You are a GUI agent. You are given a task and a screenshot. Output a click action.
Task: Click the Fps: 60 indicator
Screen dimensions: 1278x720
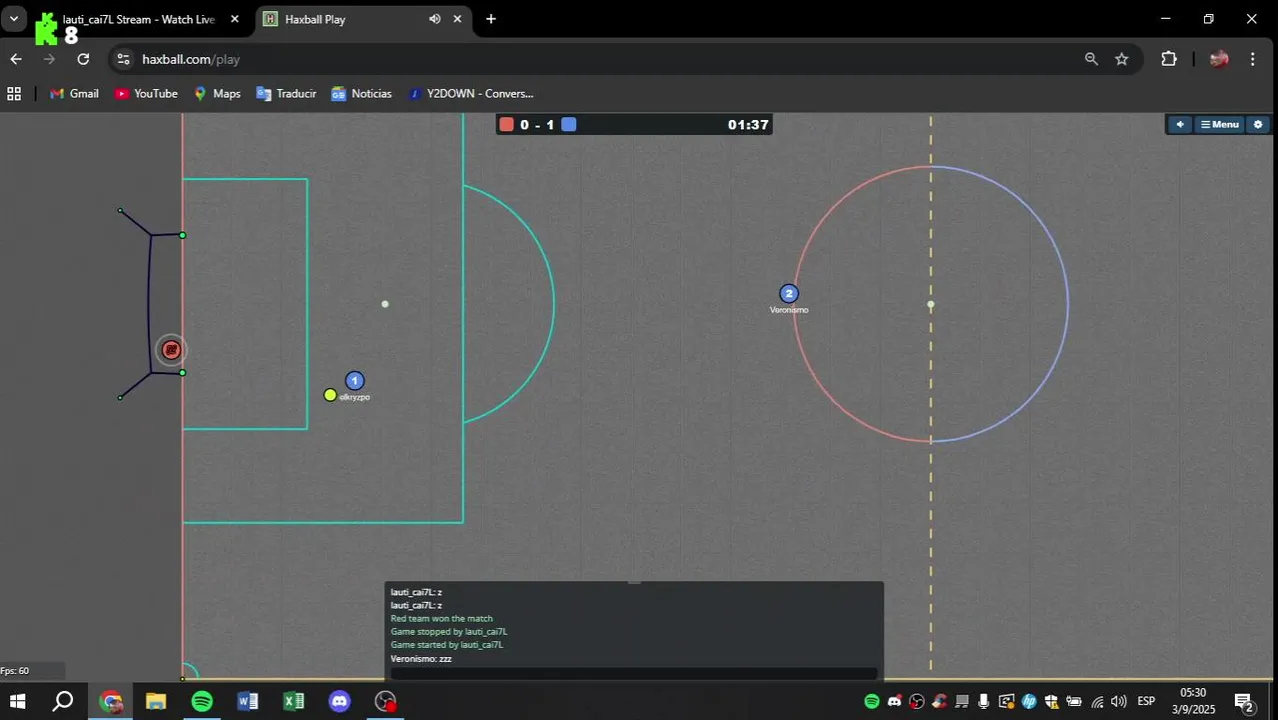click(15, 671)
